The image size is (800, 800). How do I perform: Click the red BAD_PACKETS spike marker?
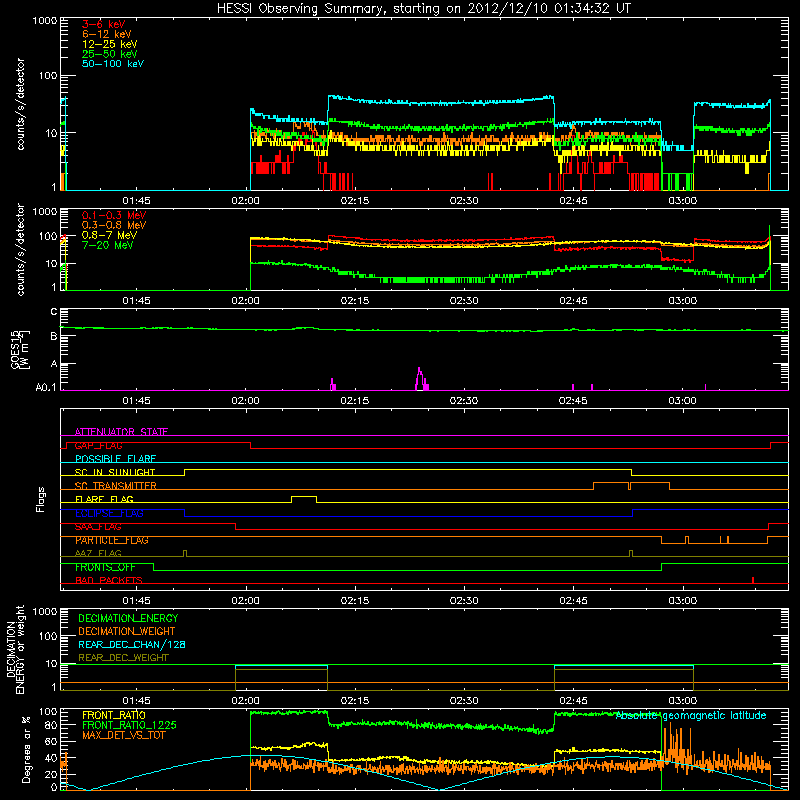tap(753, 580)
